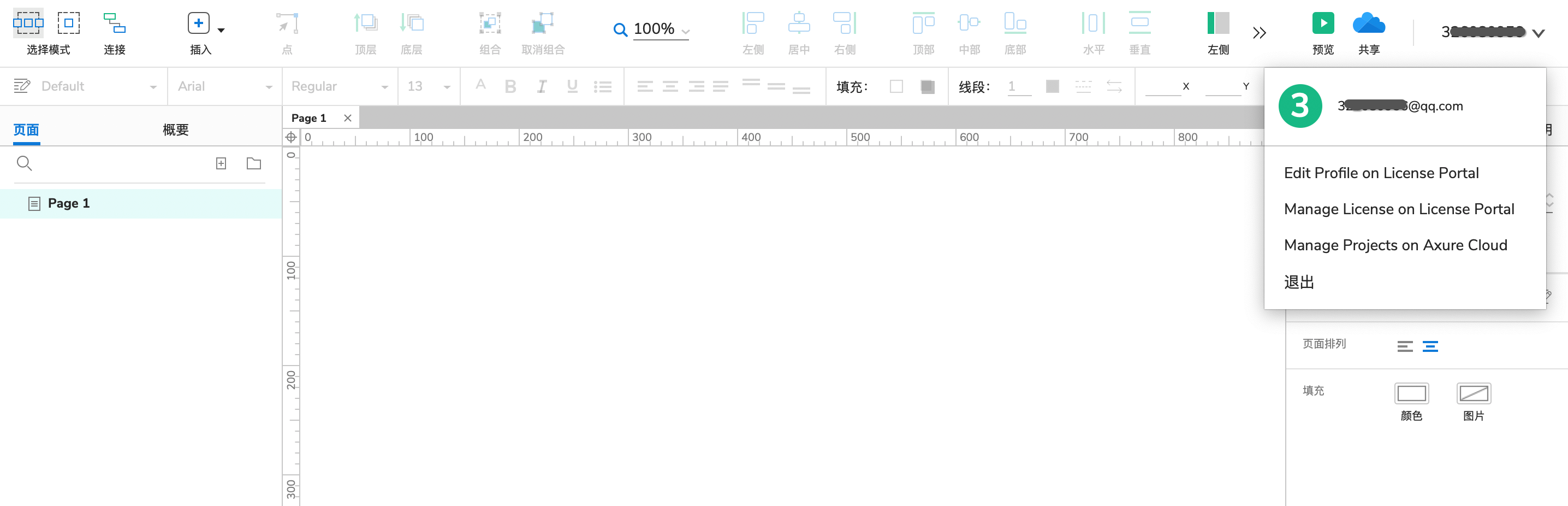Click the add folder icon
The height and width of the screenshot is (506, 1568).
254,163
